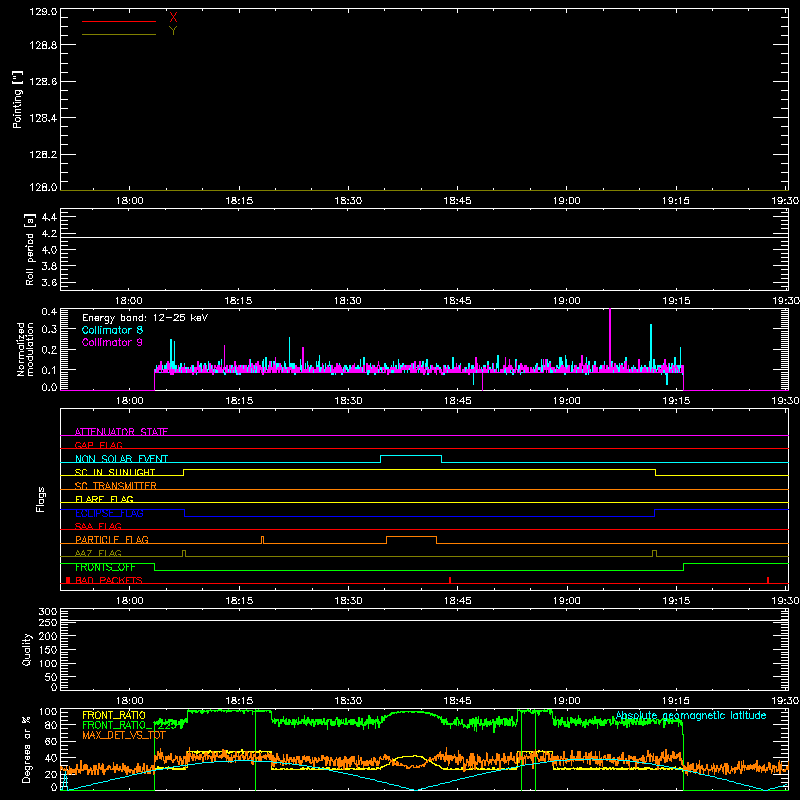Click the 4.4 tick on Roll period axis
The height and width of the screenshot is (800, 800).
(49, 217)
